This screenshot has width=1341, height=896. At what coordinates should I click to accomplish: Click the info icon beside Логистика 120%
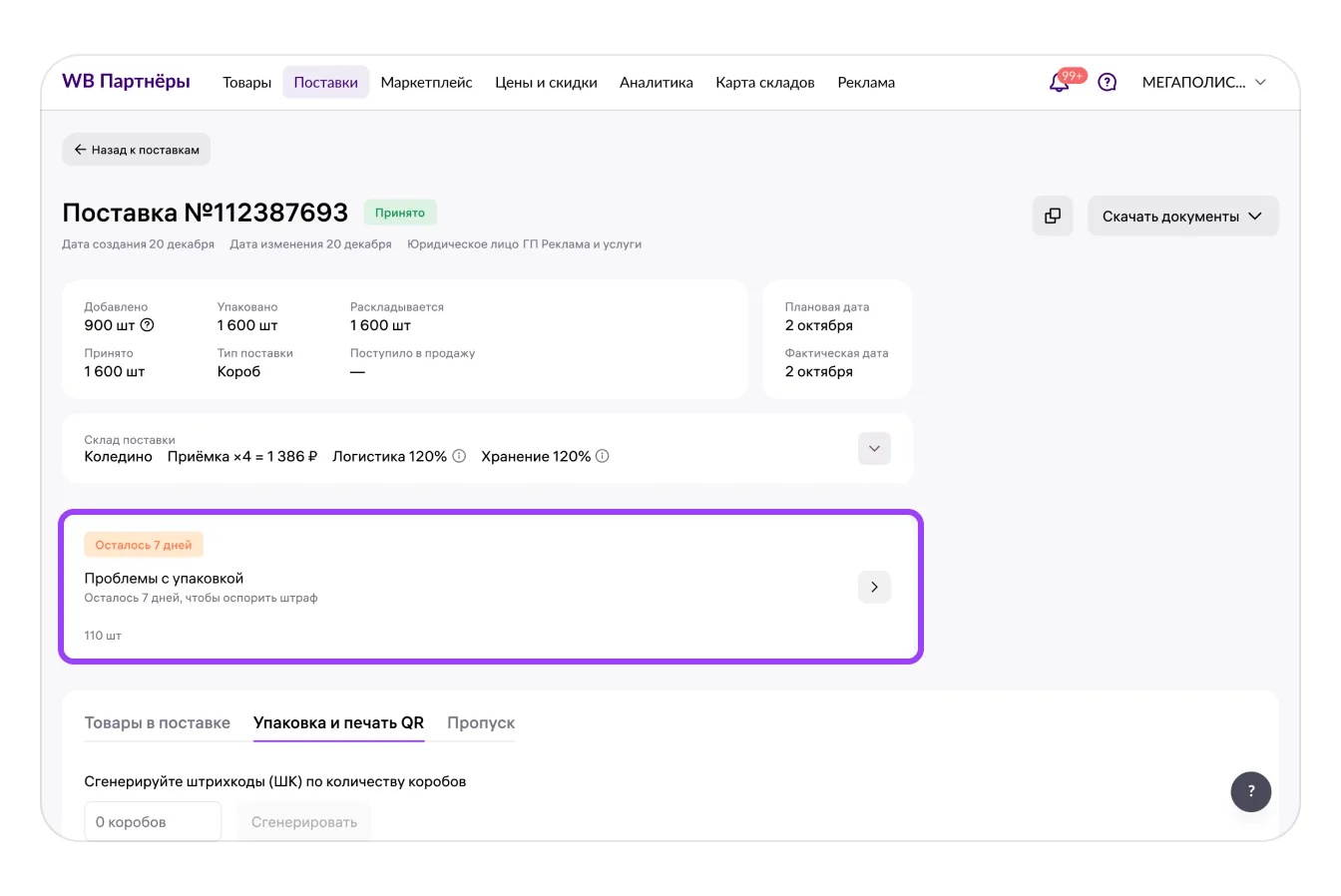[x=459, y=456]
